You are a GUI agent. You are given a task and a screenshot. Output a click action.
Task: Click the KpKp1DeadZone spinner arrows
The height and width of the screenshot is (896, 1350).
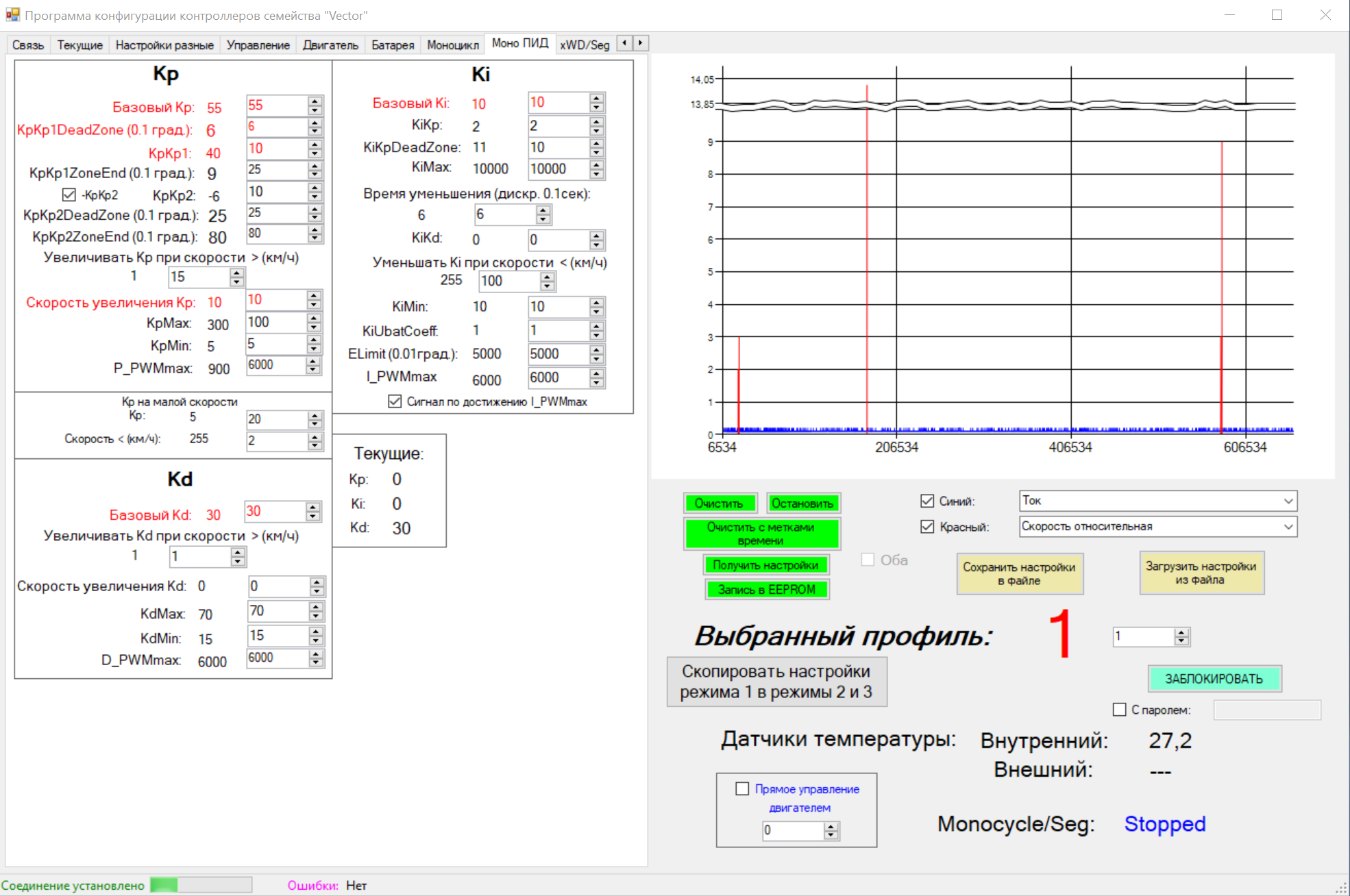pyautogui.click(x=315, y=127)
